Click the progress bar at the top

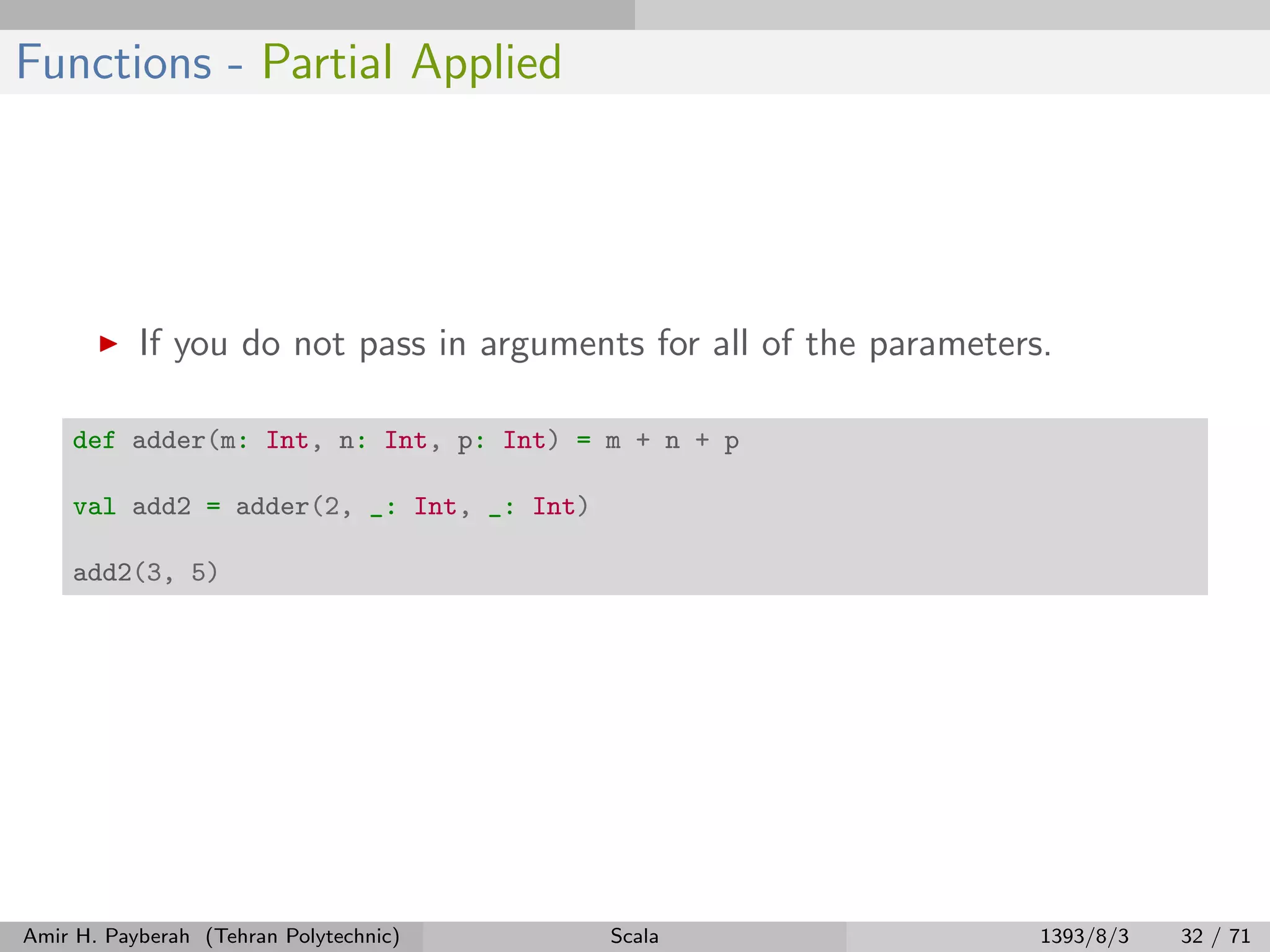(635, 15)
